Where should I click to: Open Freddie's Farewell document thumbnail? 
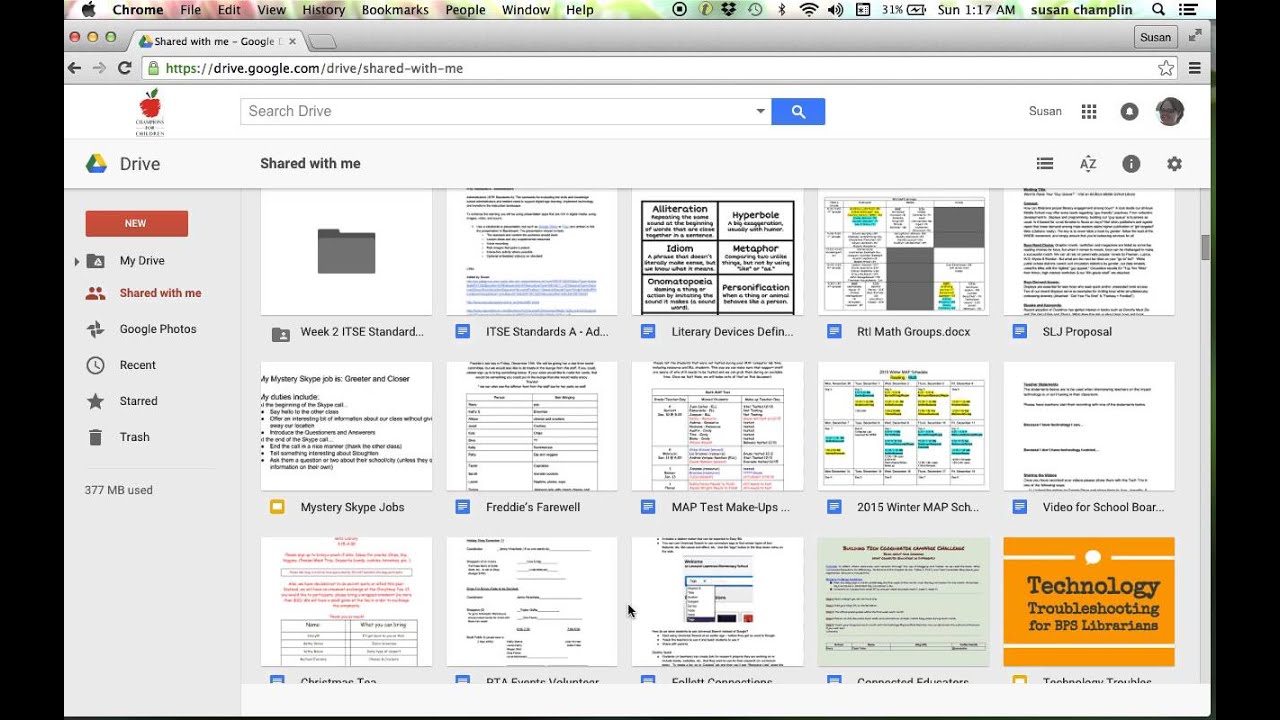click(532, 427)
